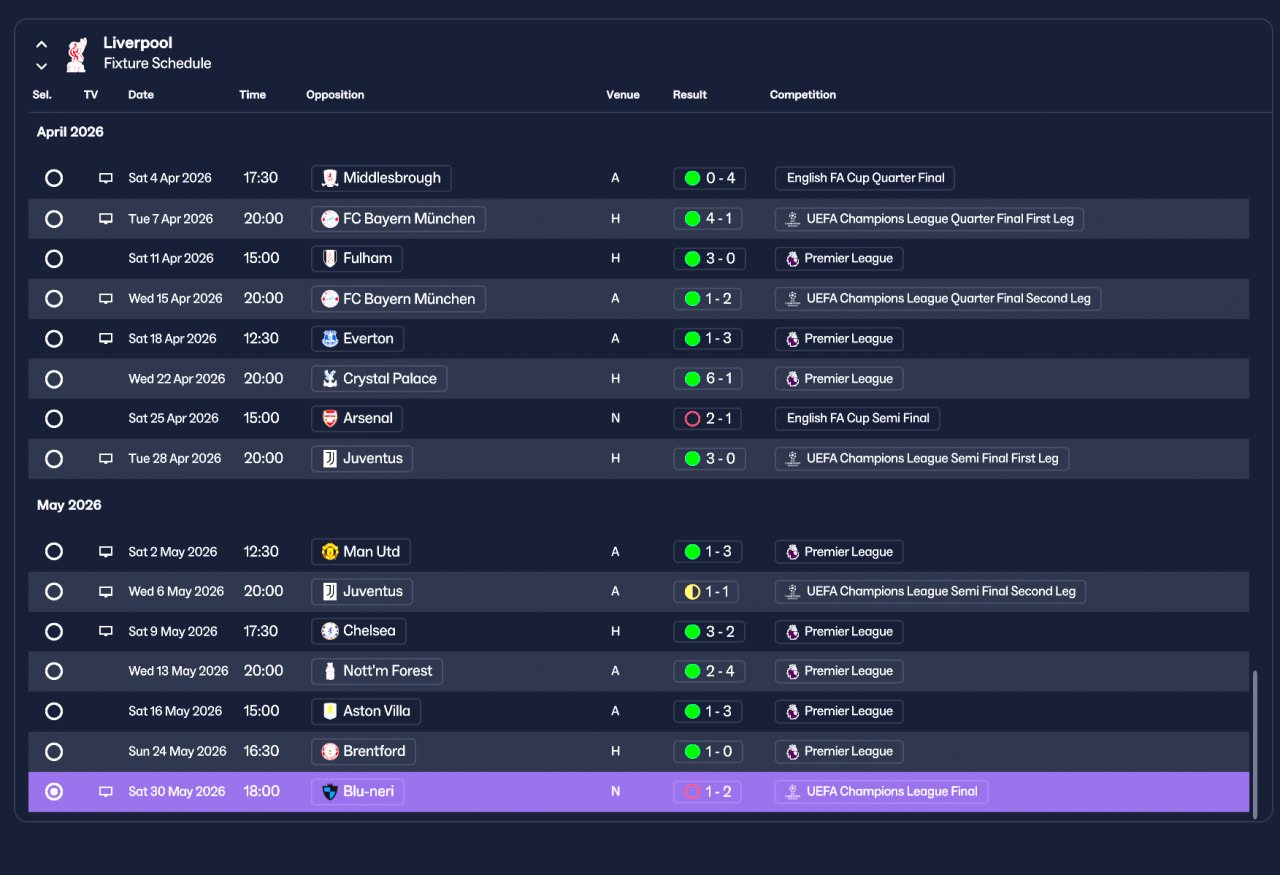Click Premier League logo in Fulham row
The image size is (1280, 875).
(793, 259)
